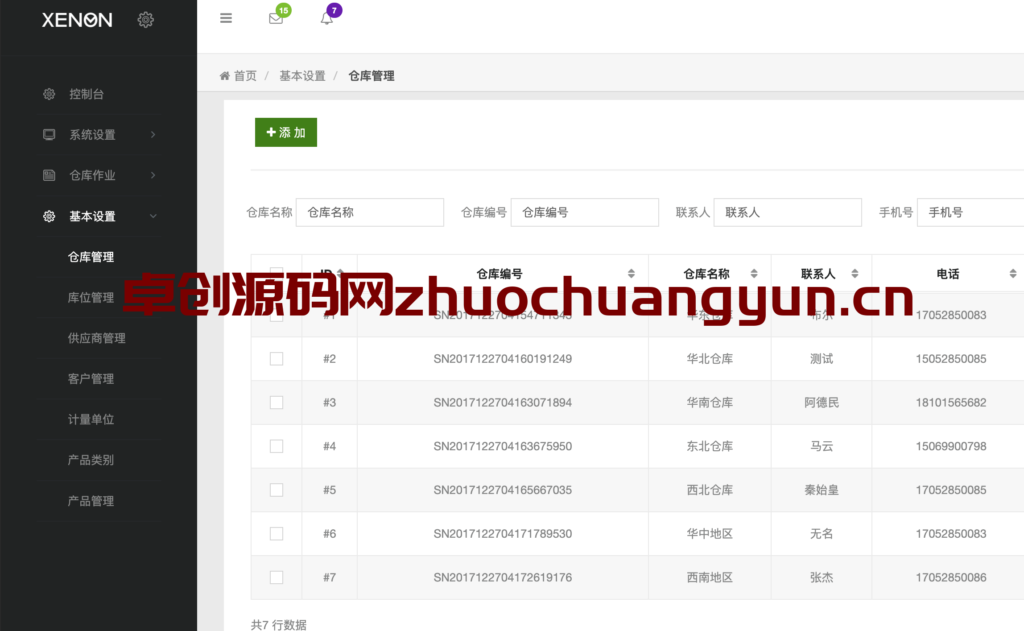Screen dimensions: 1024x631
Task: Select 供应商管理 submenu item
Action: 97,338
